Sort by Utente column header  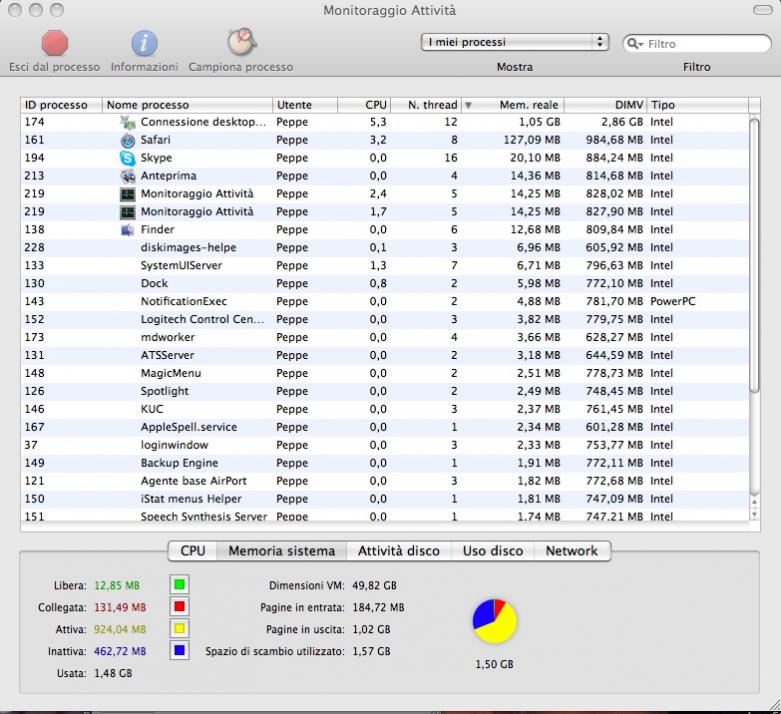tap(305, 105)
